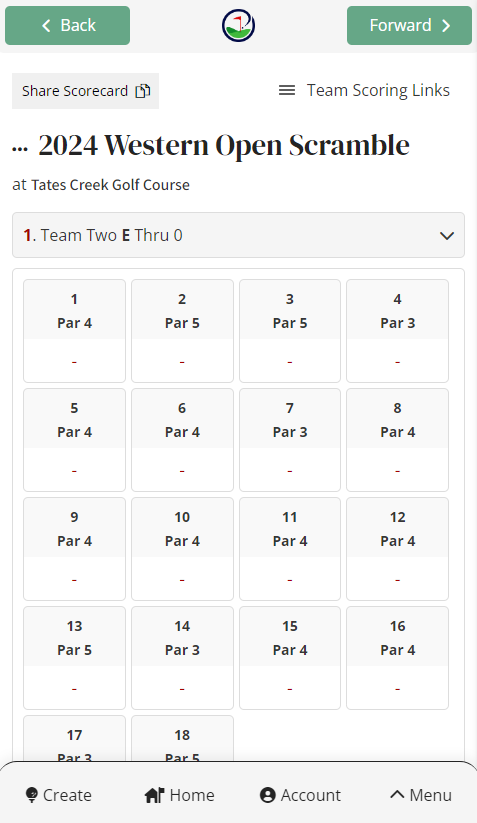Tap the Home house icon

[x=154, y=795]
